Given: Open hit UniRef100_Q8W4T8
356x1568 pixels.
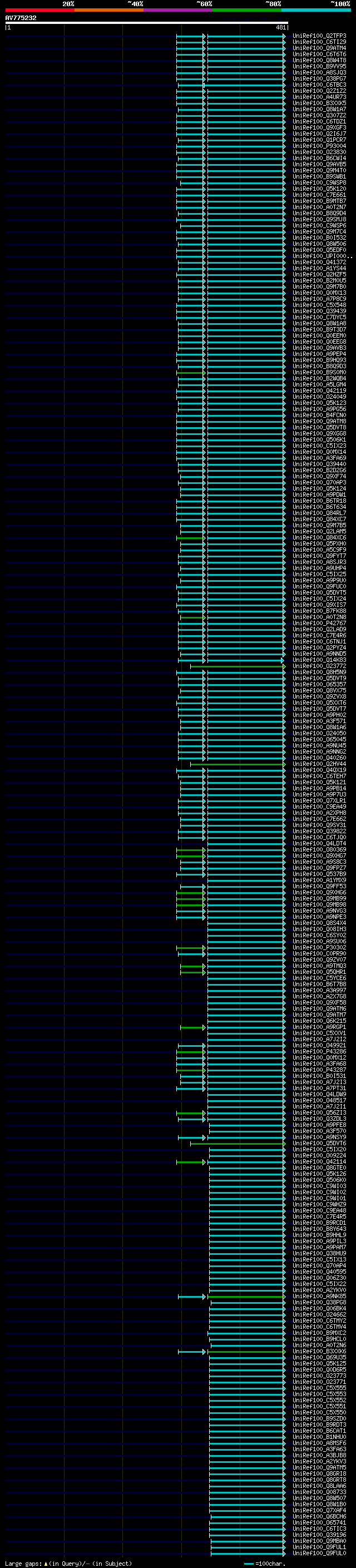Looking at the screenshot, I should [319, 60].
